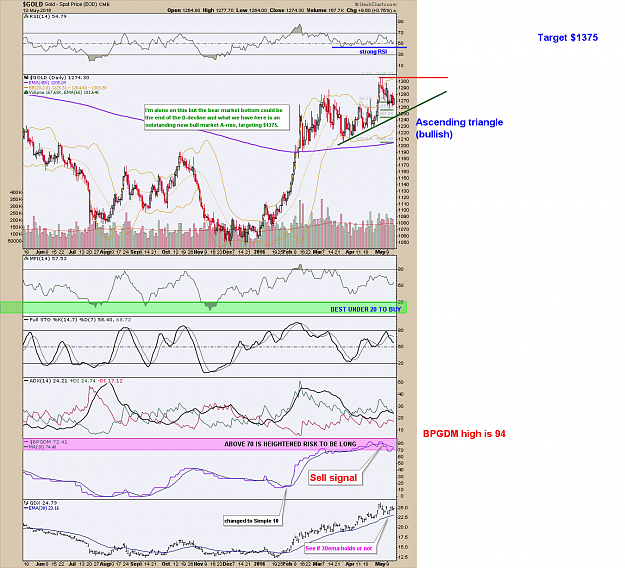This screenshot has width=625, height=568.
Task: Click the $BPGDM 72.41 legend label
Action: (46, 442)
